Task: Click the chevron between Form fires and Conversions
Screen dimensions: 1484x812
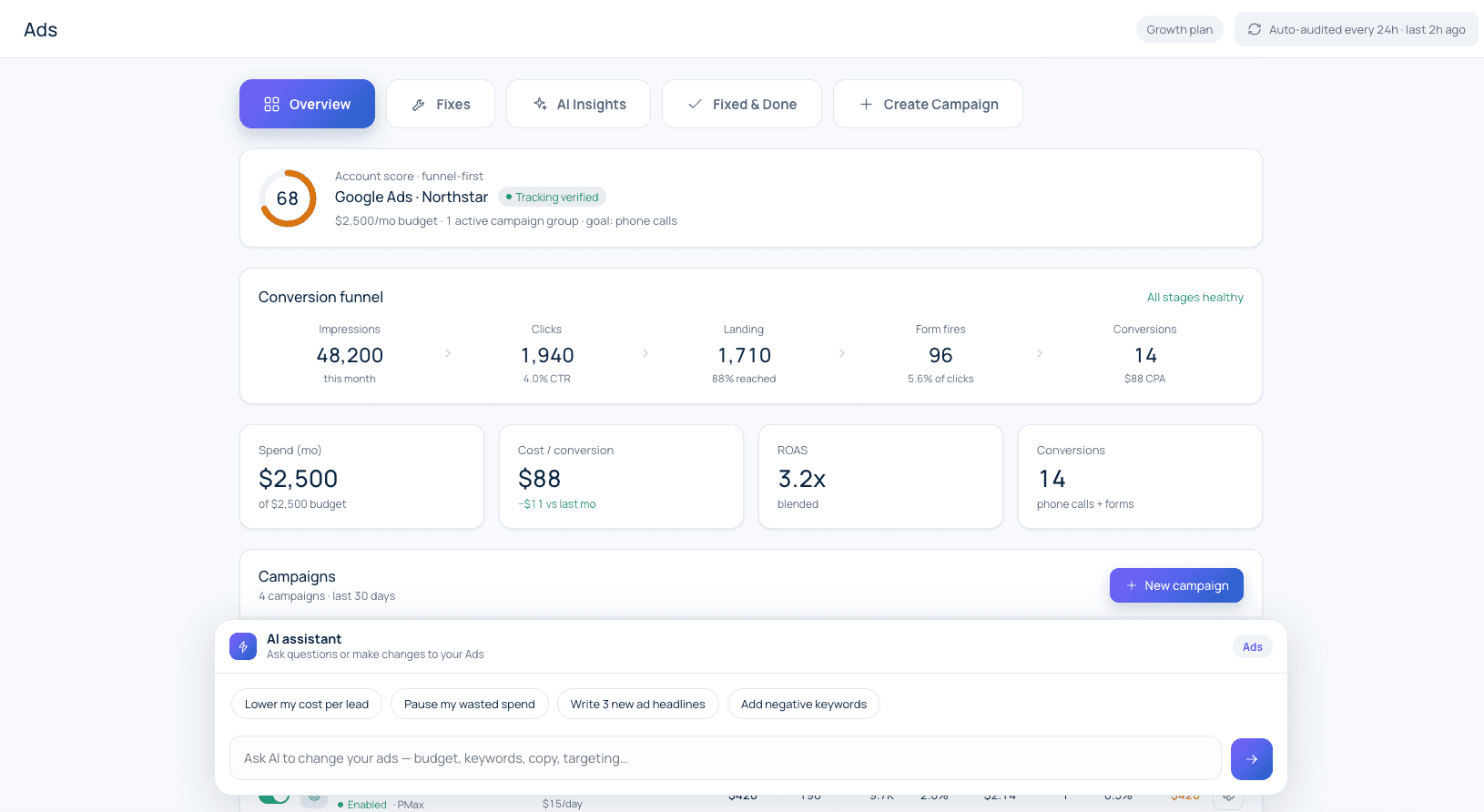Action: pyautogui.click(x=1040, y=353)
